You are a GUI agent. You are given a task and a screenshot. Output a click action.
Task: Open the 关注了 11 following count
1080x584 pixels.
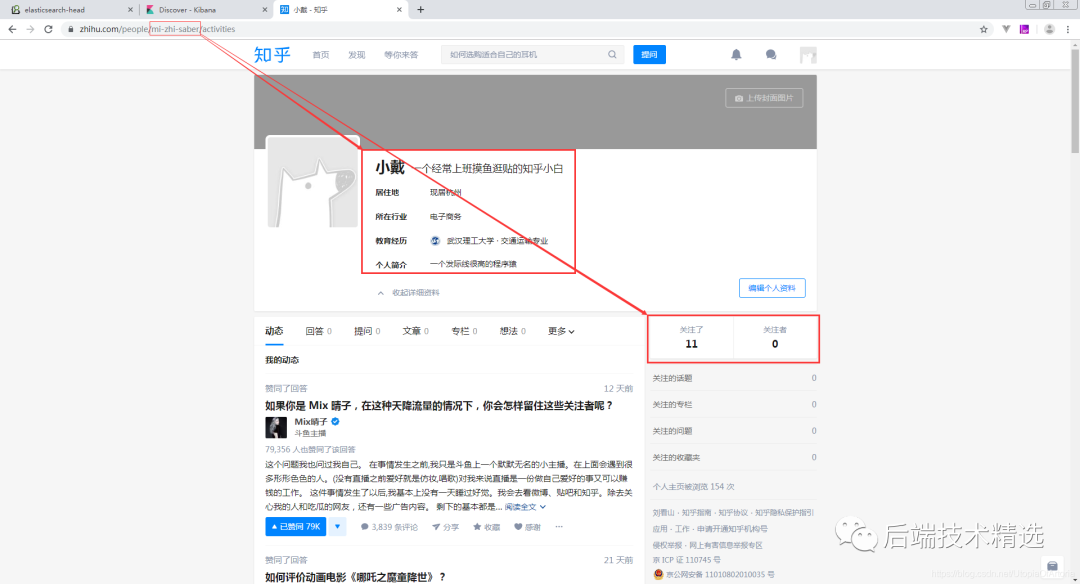691,337
